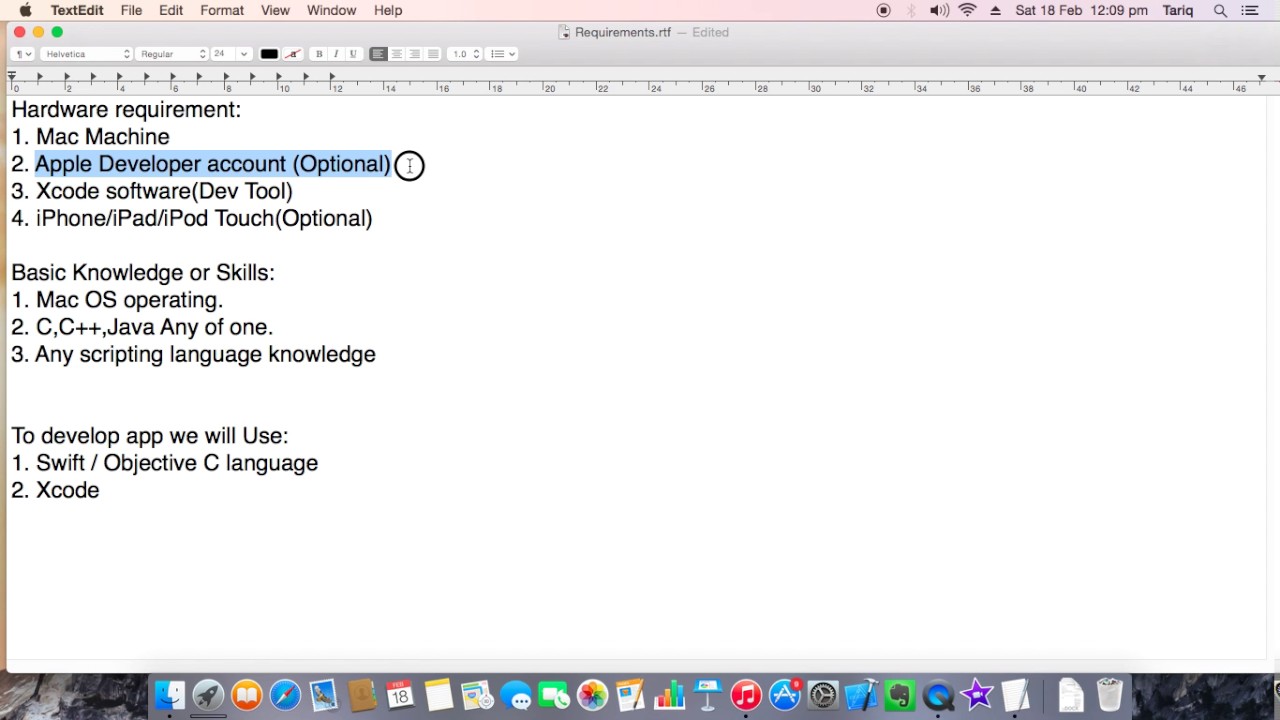Open the Apple menu
This screenshot has height=720, width=1280.
coord(25,10)
